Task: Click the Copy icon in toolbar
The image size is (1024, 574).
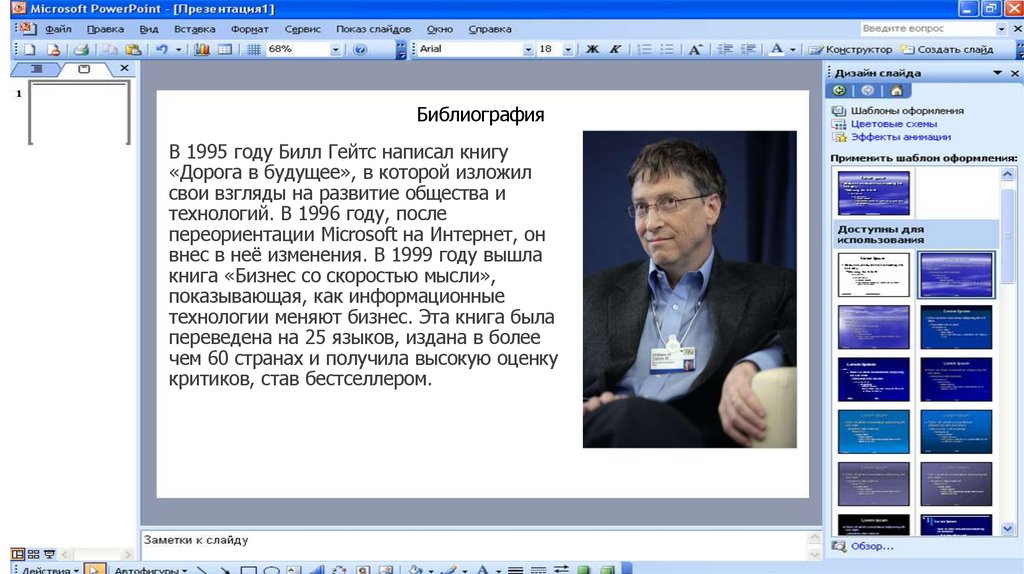Action: click(x=110, y=50)
